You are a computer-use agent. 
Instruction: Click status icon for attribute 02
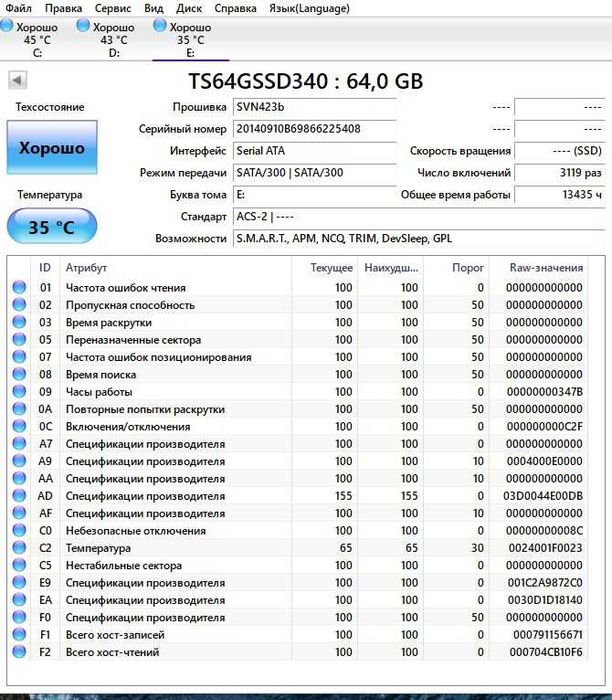[19, 304]
